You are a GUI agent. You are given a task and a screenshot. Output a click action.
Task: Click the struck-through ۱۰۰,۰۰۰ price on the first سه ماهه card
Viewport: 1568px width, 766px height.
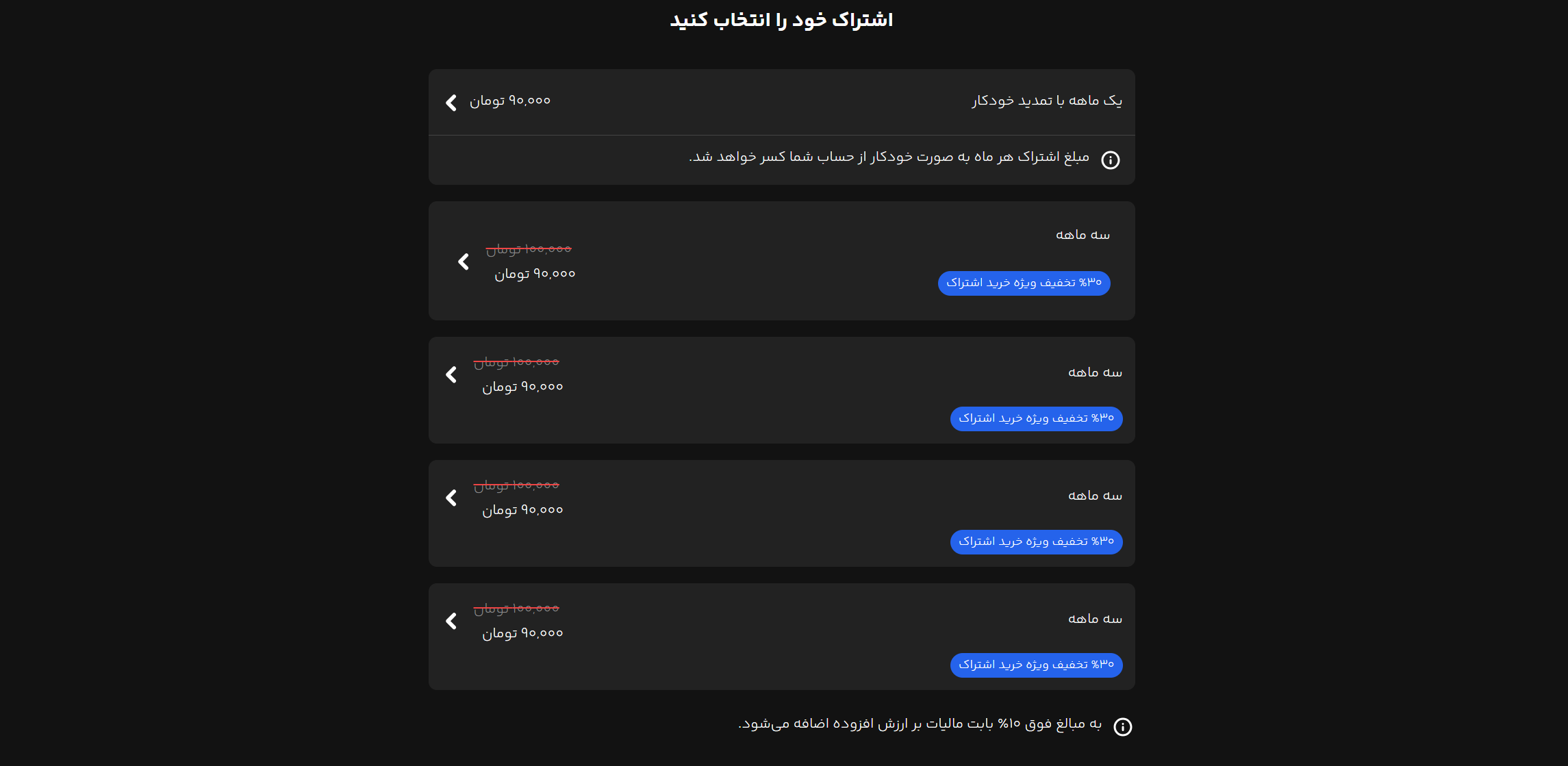(x=529, y=249)
